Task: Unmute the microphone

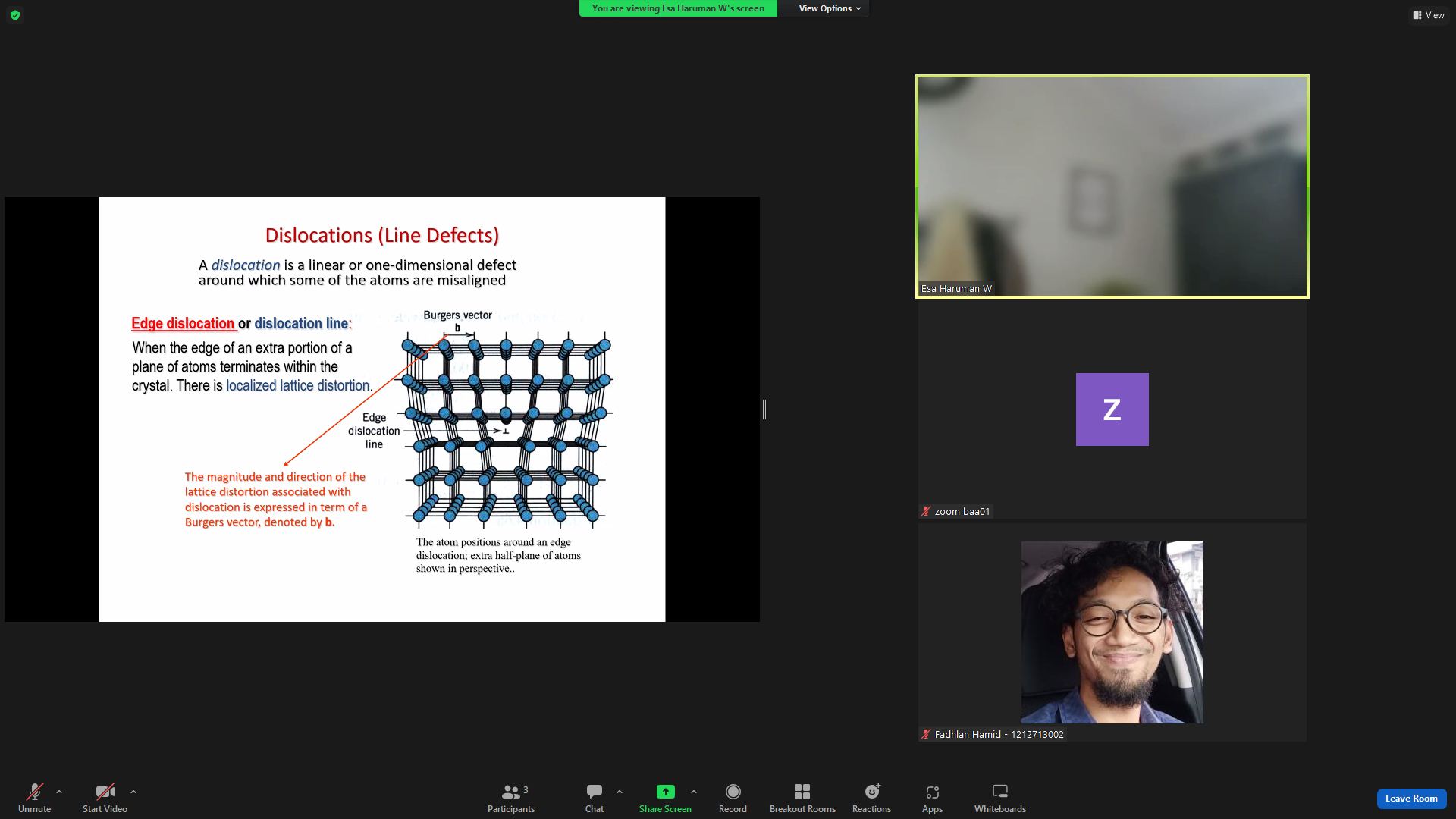Action: 35,798
